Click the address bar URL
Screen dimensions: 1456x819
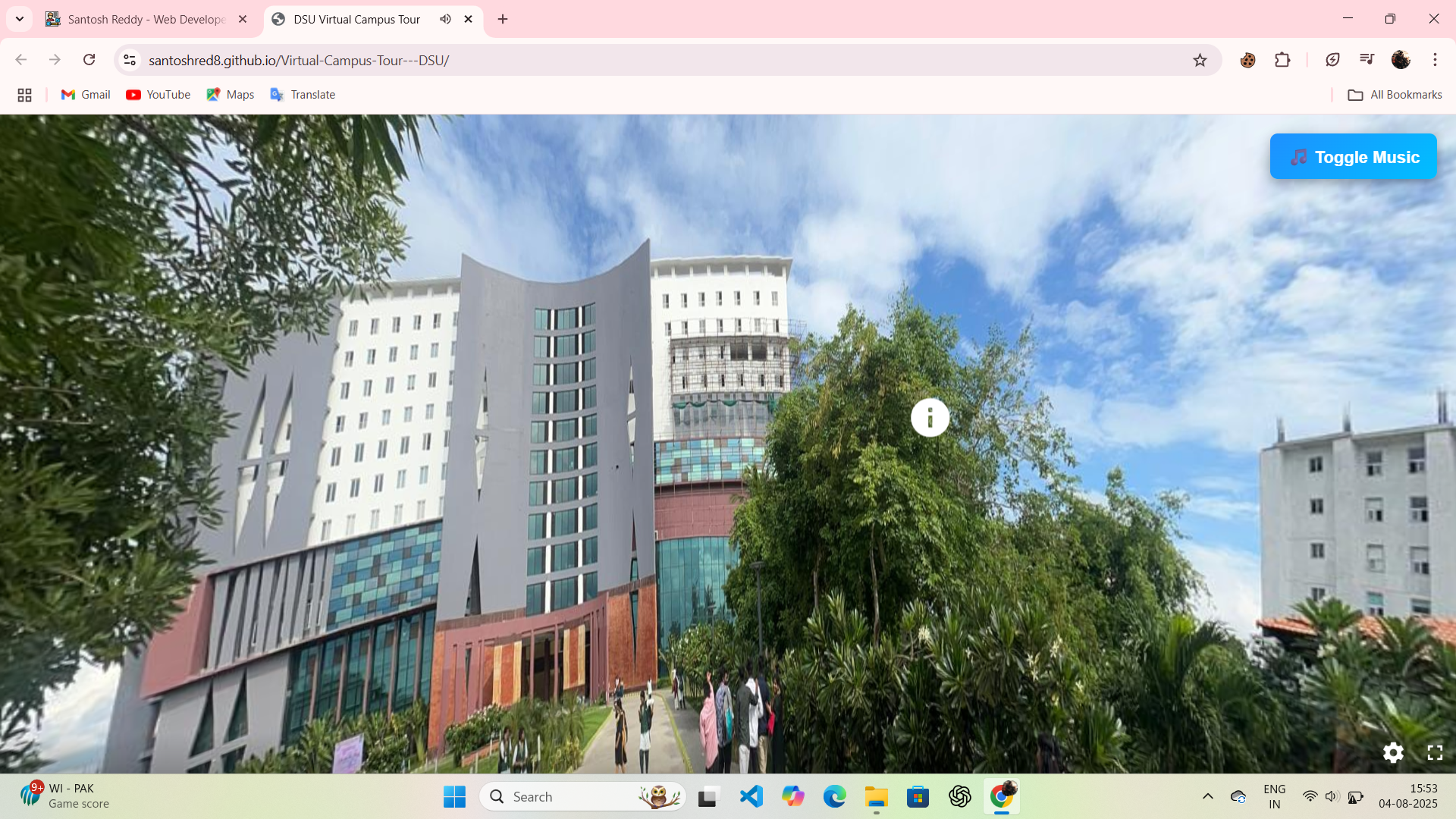299,60
